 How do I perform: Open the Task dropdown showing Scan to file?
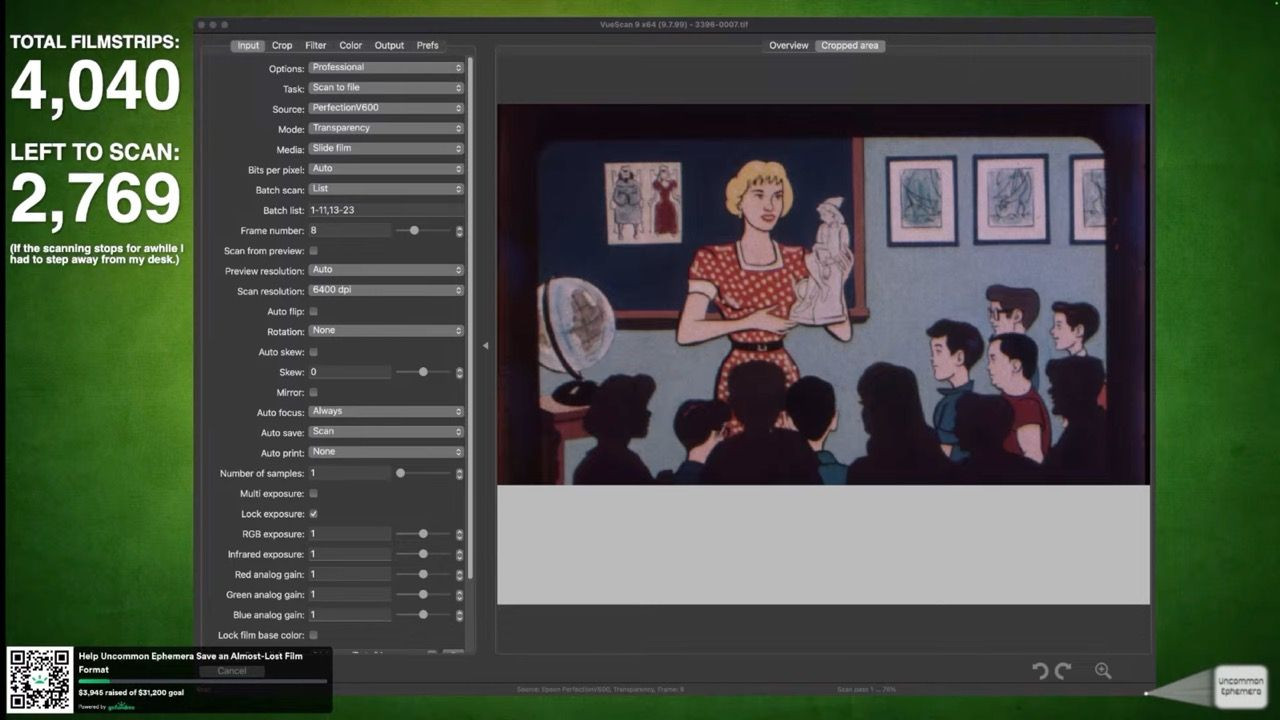coord(386,88)
